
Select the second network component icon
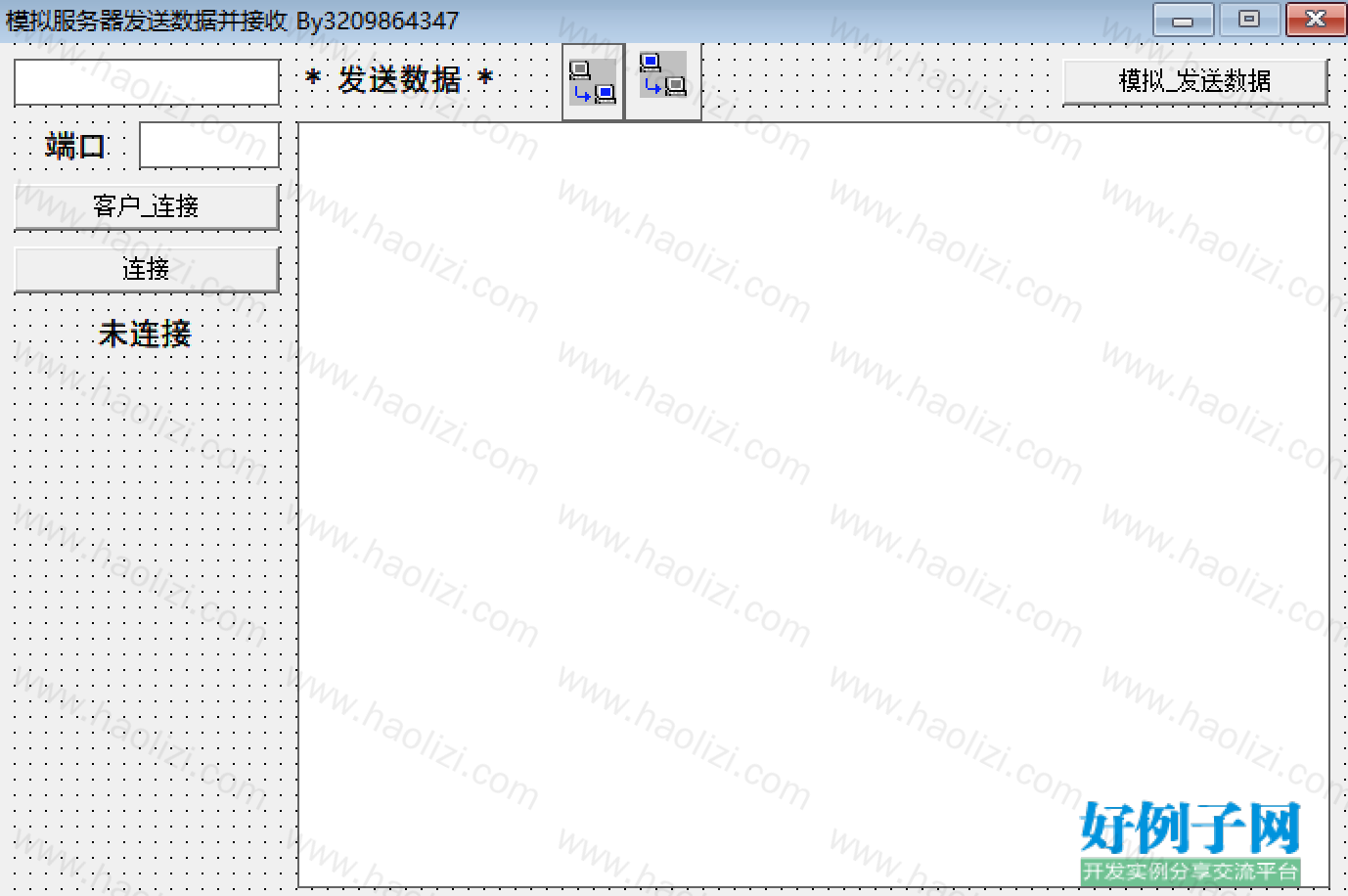(x=663, y=81)
